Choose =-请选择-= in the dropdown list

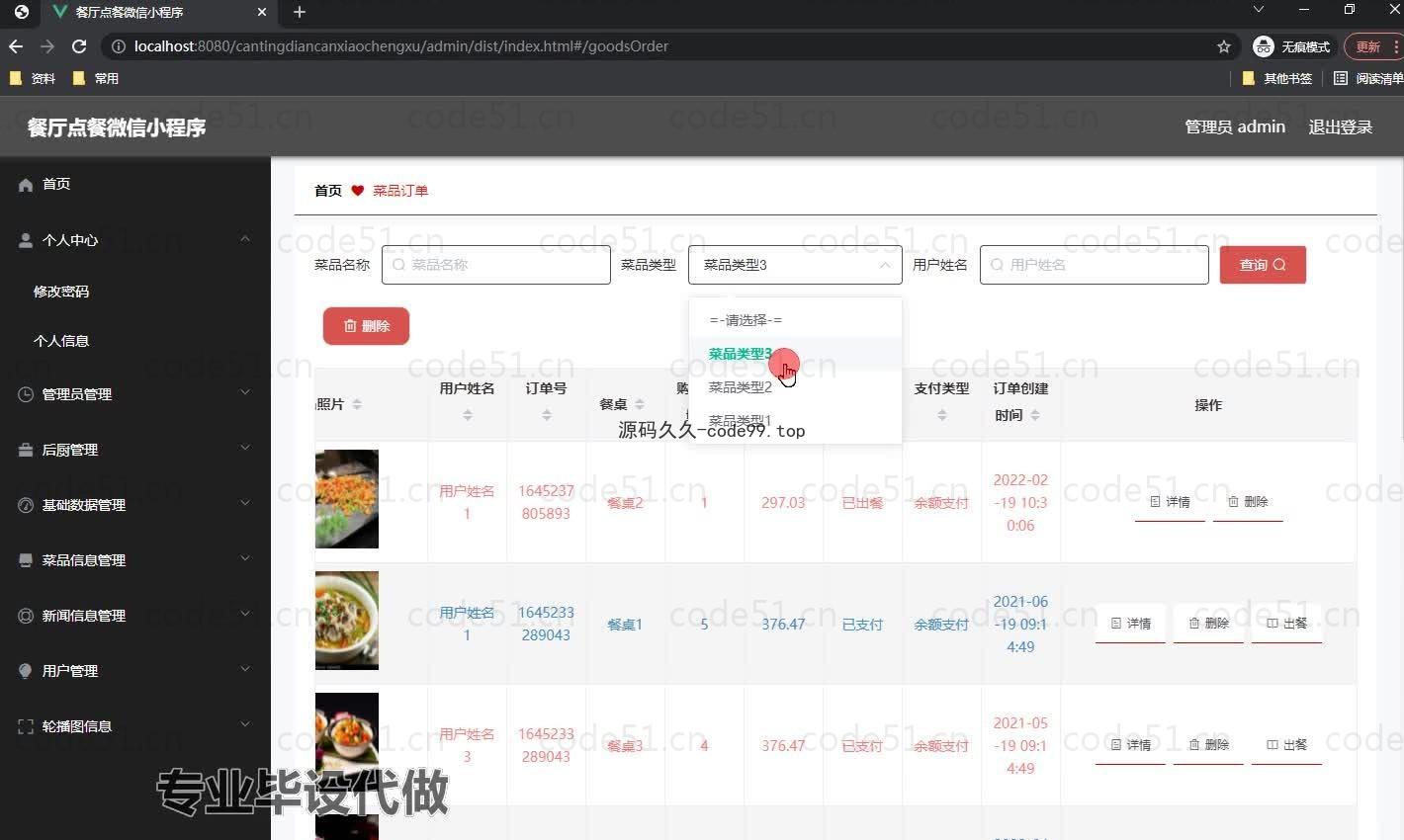[795, 320]
